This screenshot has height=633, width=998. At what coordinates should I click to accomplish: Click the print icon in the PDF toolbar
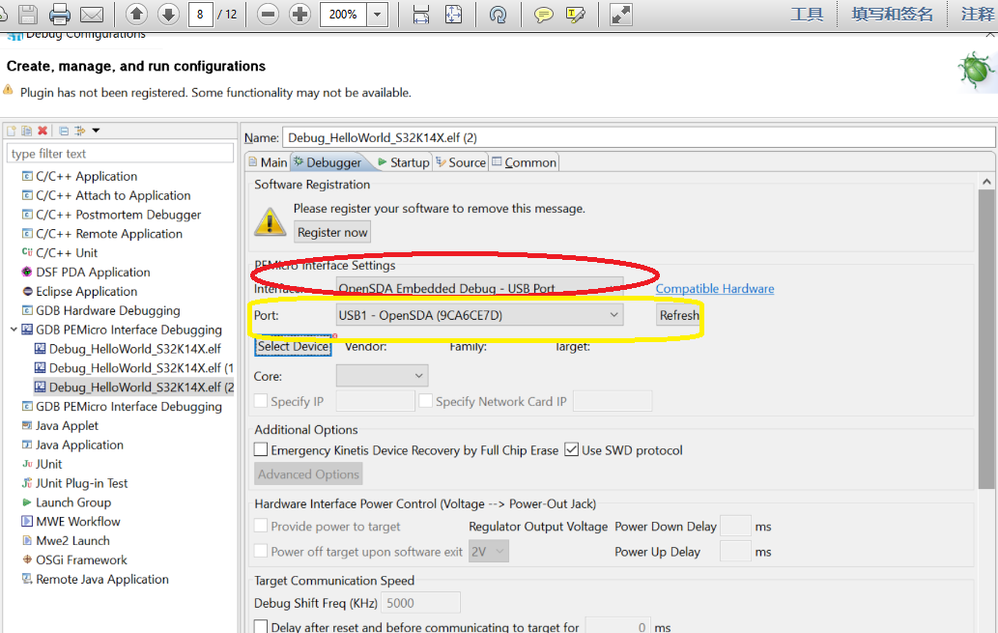point(60,14)
